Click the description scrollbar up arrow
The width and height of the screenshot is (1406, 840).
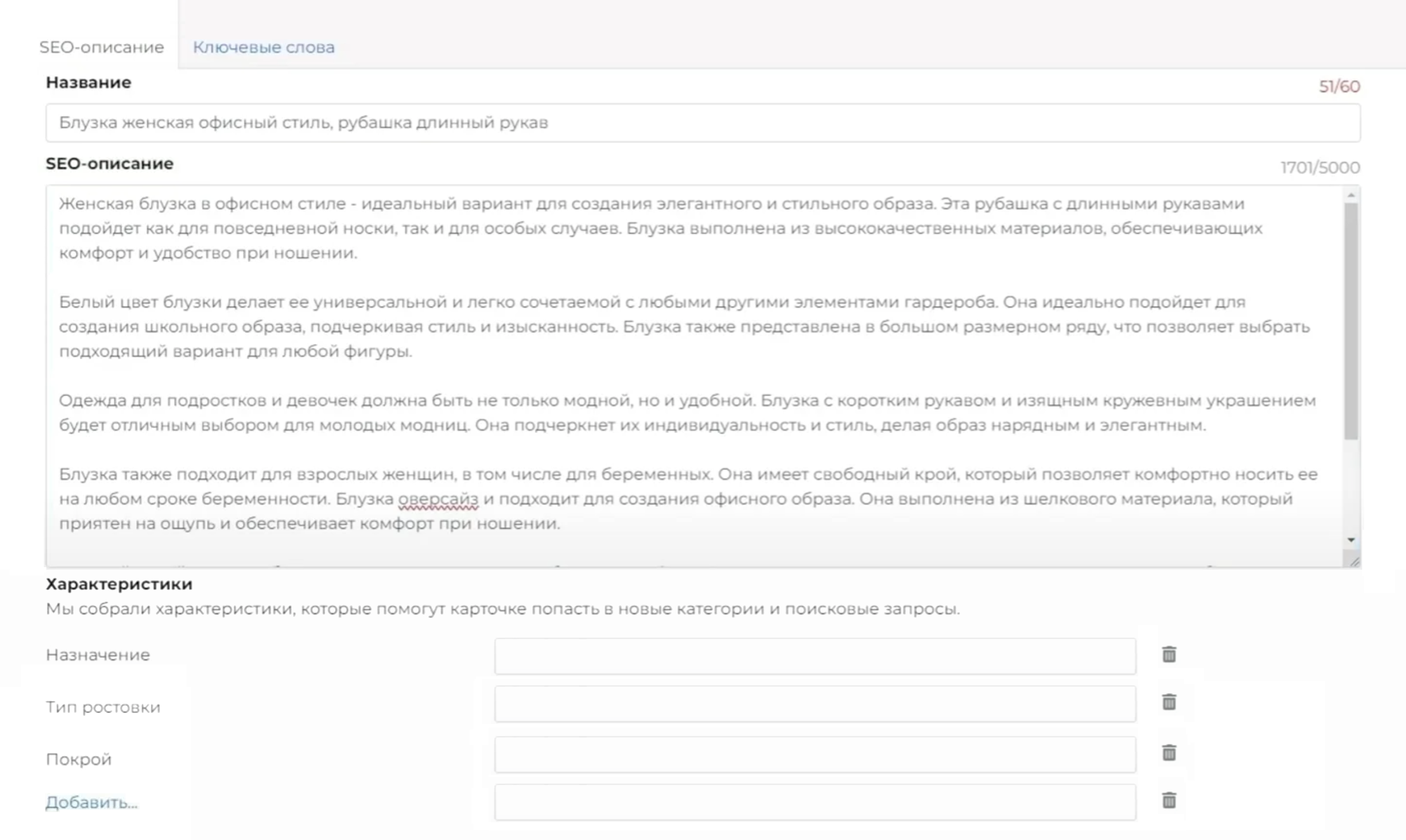tap(1351, 195)
